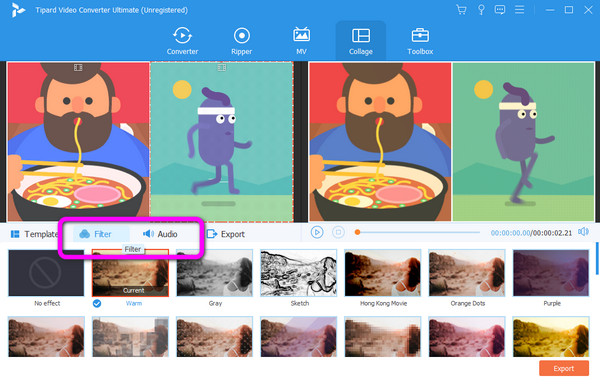This screenshot has width=600, height=388.
Task: Open the Converter module
Action: point(182,41)
